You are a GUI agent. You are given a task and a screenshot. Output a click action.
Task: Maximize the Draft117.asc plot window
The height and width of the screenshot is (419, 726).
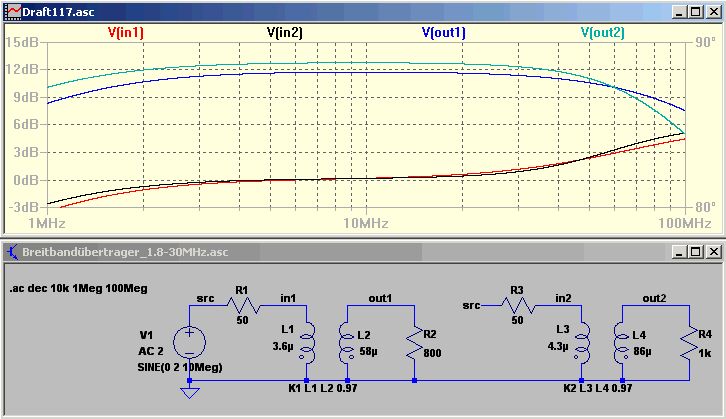point(696,12)
